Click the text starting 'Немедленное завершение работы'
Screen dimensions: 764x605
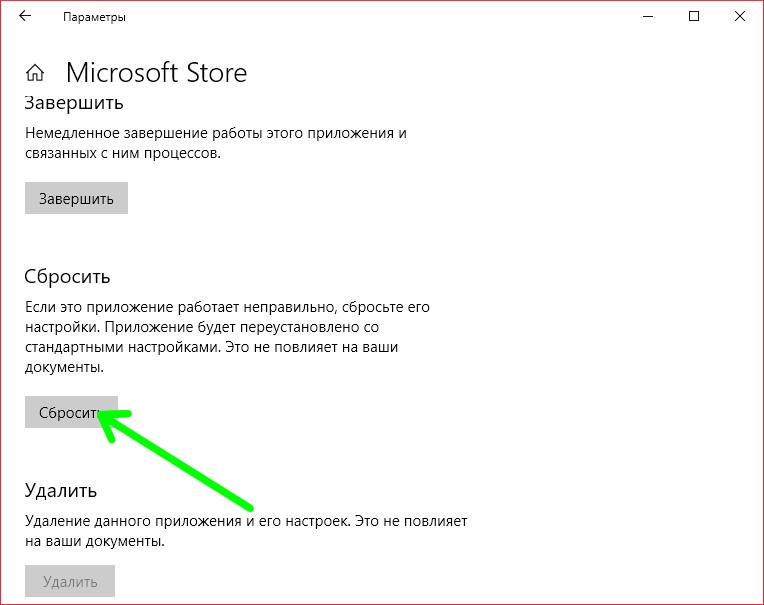click(216, 143)
